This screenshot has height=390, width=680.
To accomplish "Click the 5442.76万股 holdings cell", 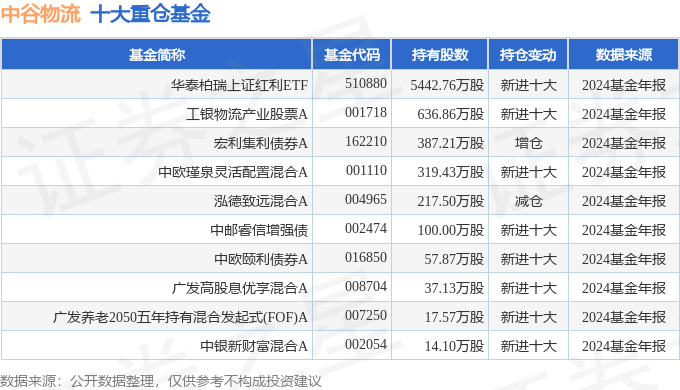I will (447, 85).
